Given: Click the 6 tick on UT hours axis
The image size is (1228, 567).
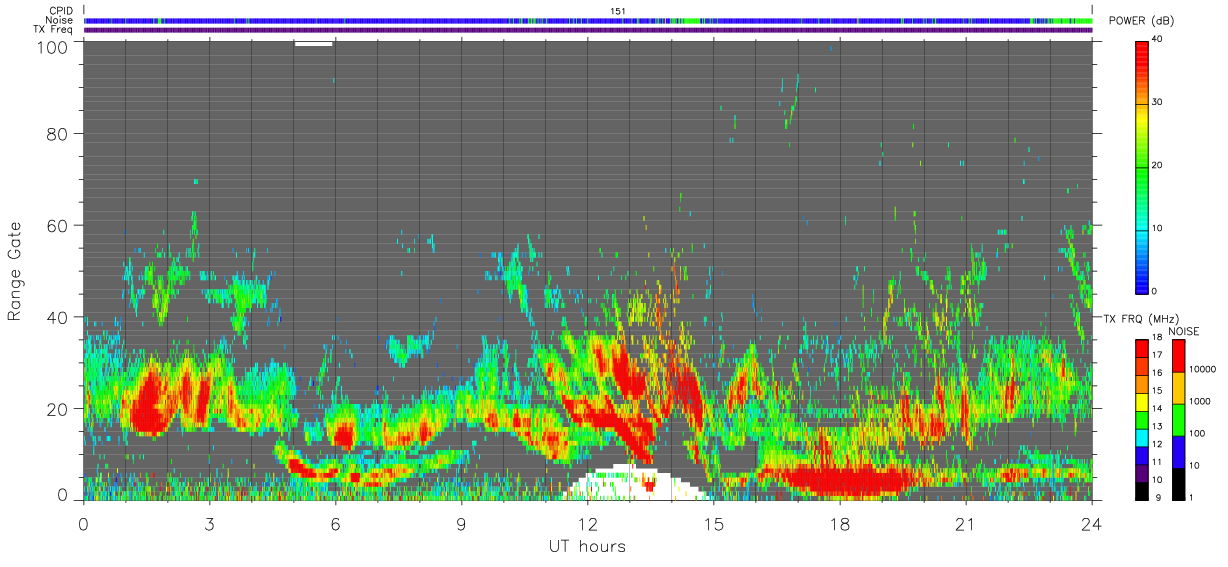Looking at the screenshot, I should click(336, 523).
